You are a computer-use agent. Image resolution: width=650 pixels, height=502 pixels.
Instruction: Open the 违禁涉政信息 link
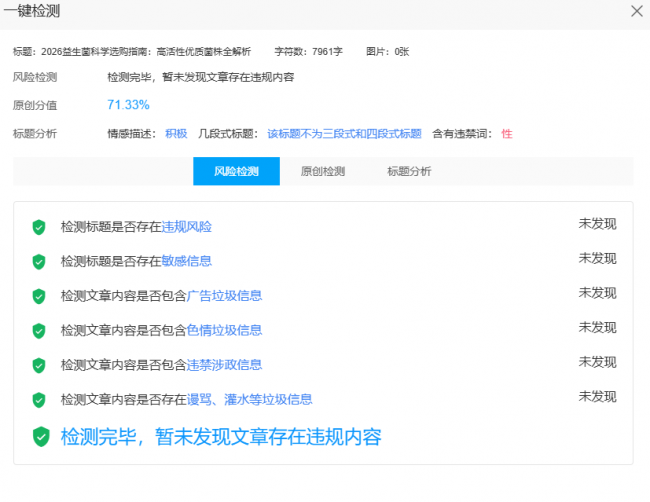pyautogui.click(x=225, y=365)
